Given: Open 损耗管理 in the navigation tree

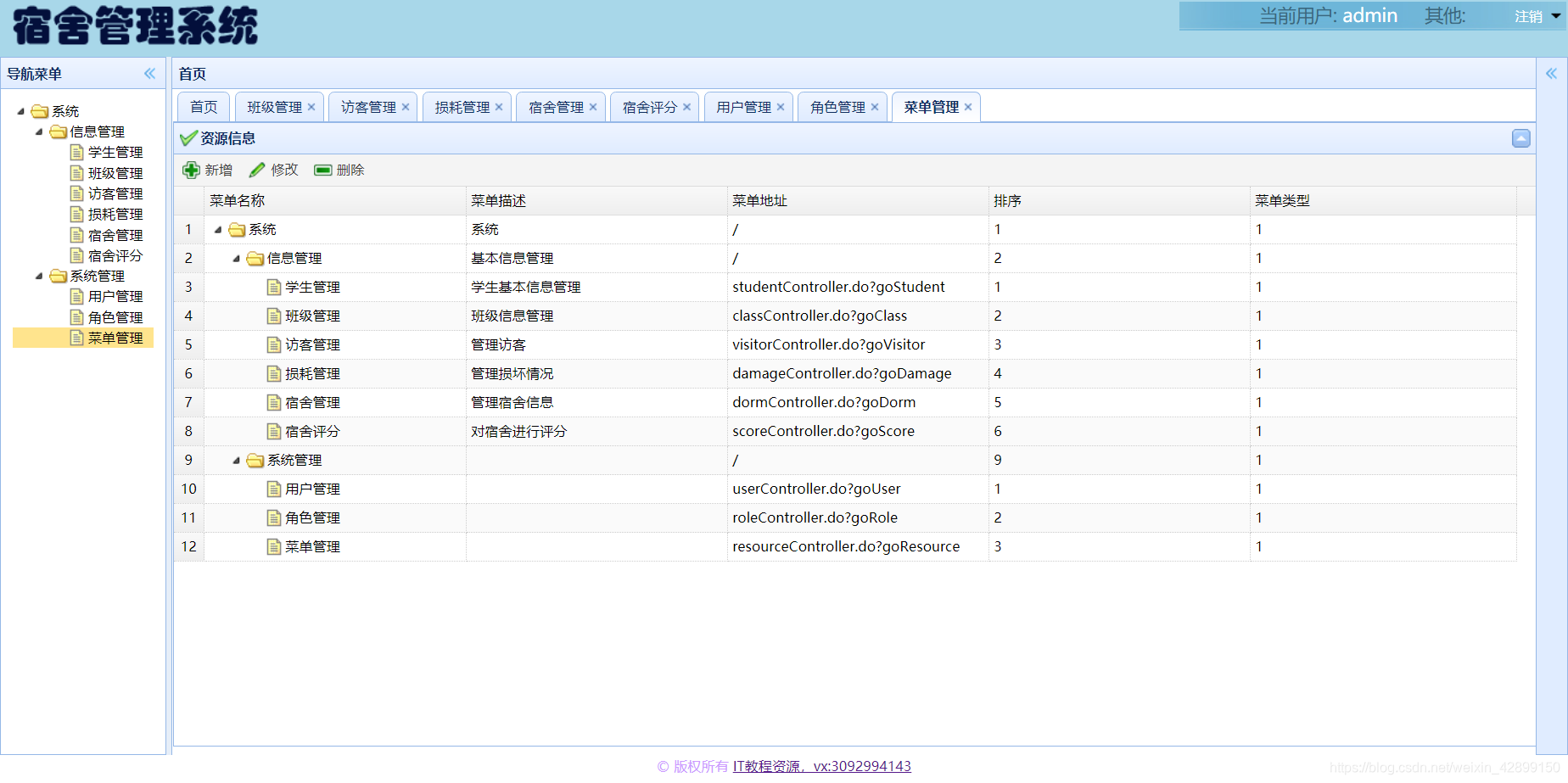Looking at the screenshot, I should coord(115,214).
